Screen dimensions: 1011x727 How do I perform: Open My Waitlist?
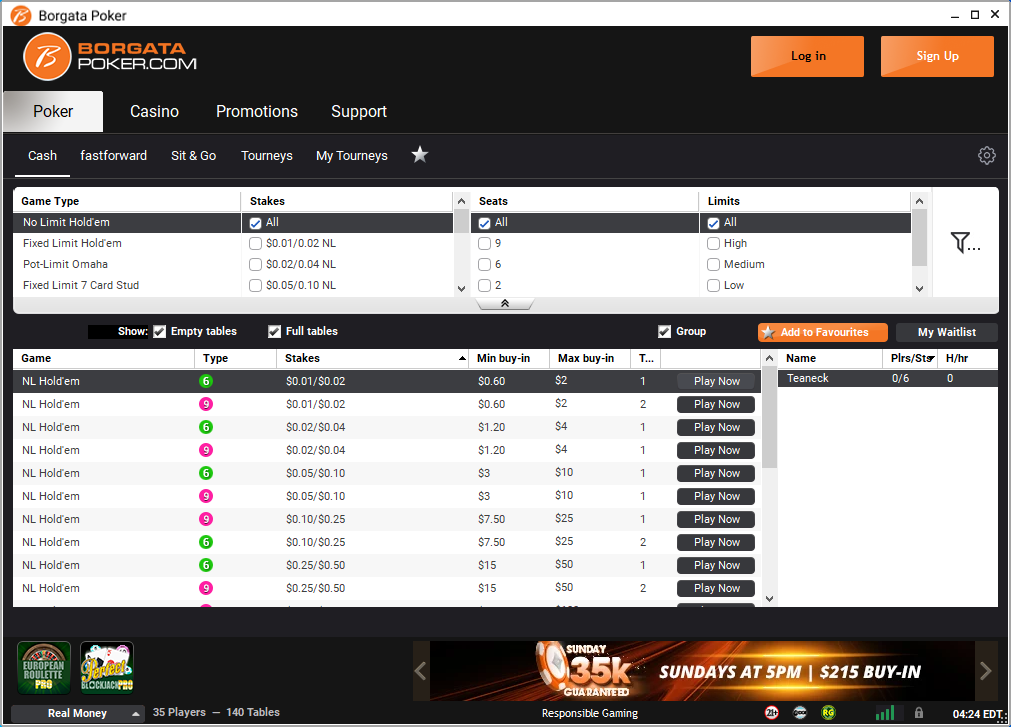[x=947, y=333]
